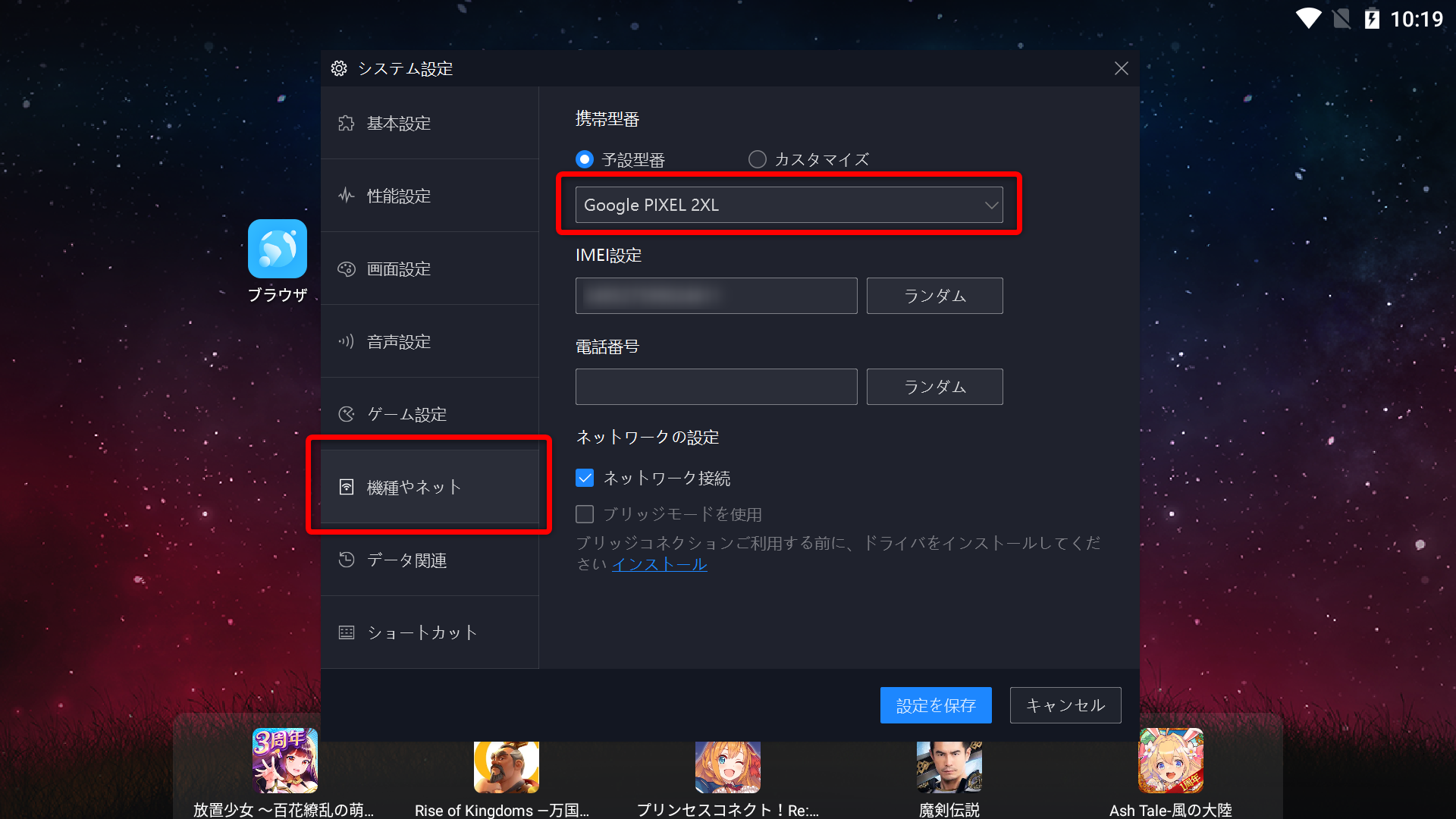1456x819 pixels.
Task: Focus the 電話番号 input field
Action: (x=716, y=387)
